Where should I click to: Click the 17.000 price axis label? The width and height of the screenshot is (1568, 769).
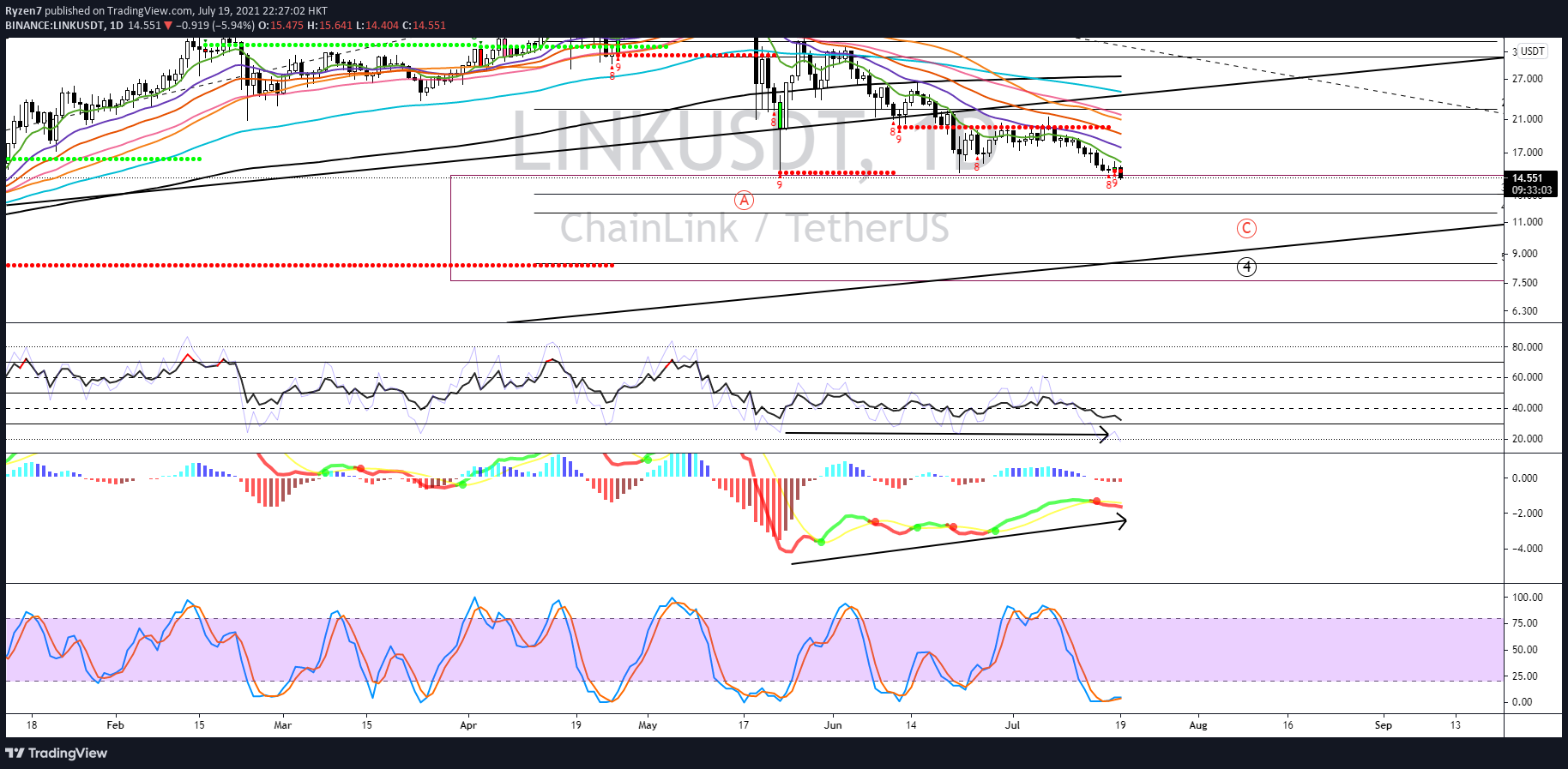coord(1528,153)
